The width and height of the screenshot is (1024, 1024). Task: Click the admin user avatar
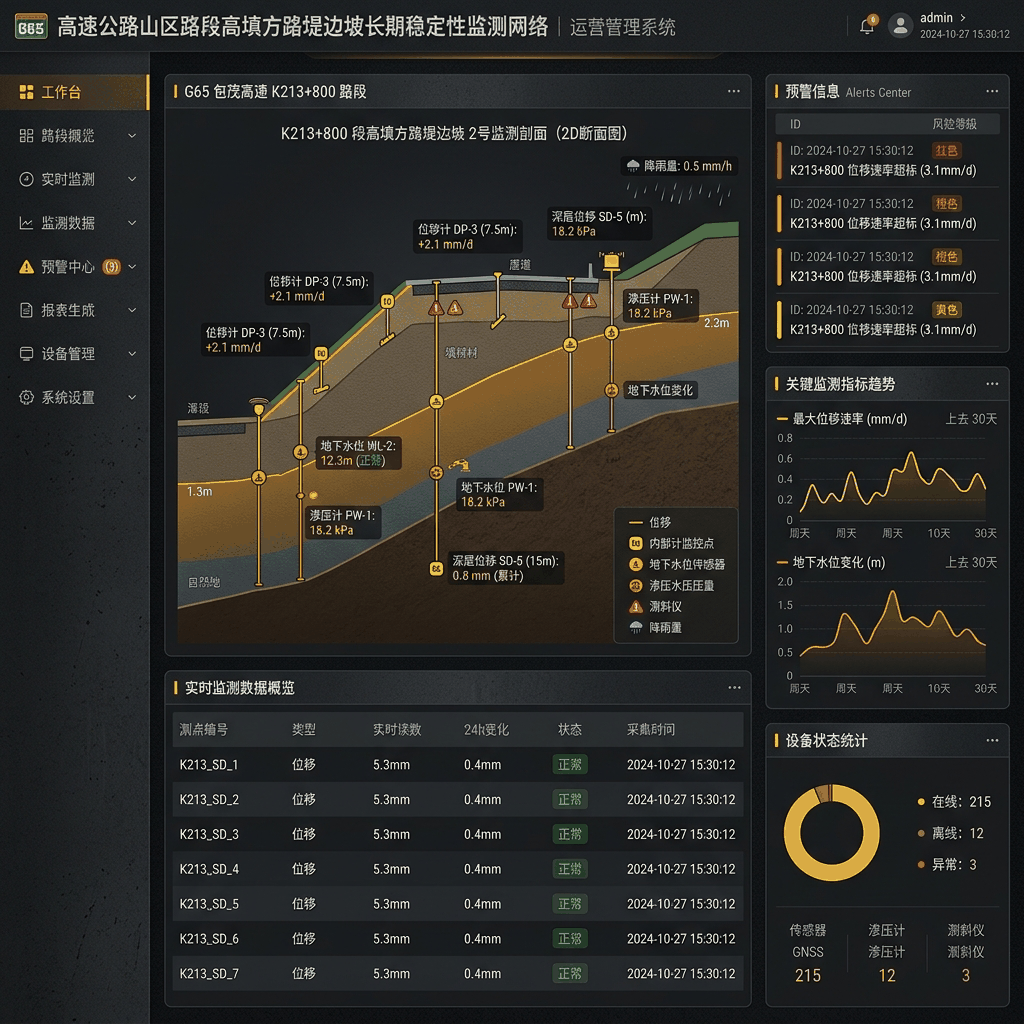900,25
